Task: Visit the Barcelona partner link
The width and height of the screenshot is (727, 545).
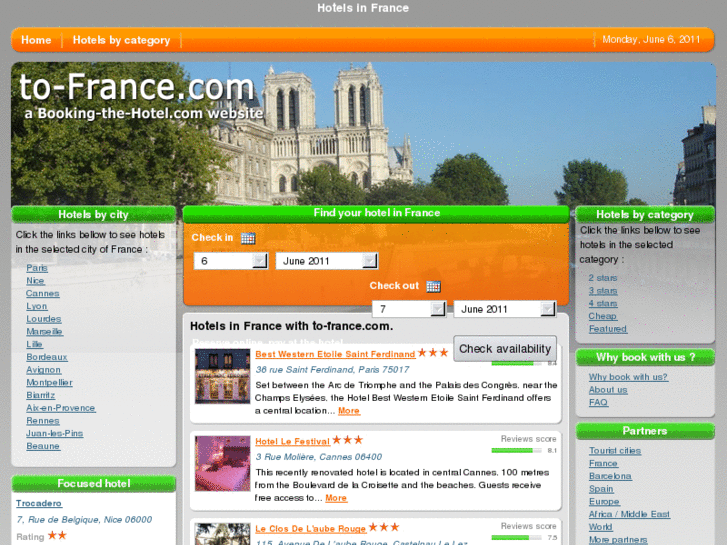Action: pyautogui.click(x=610, y=476)
